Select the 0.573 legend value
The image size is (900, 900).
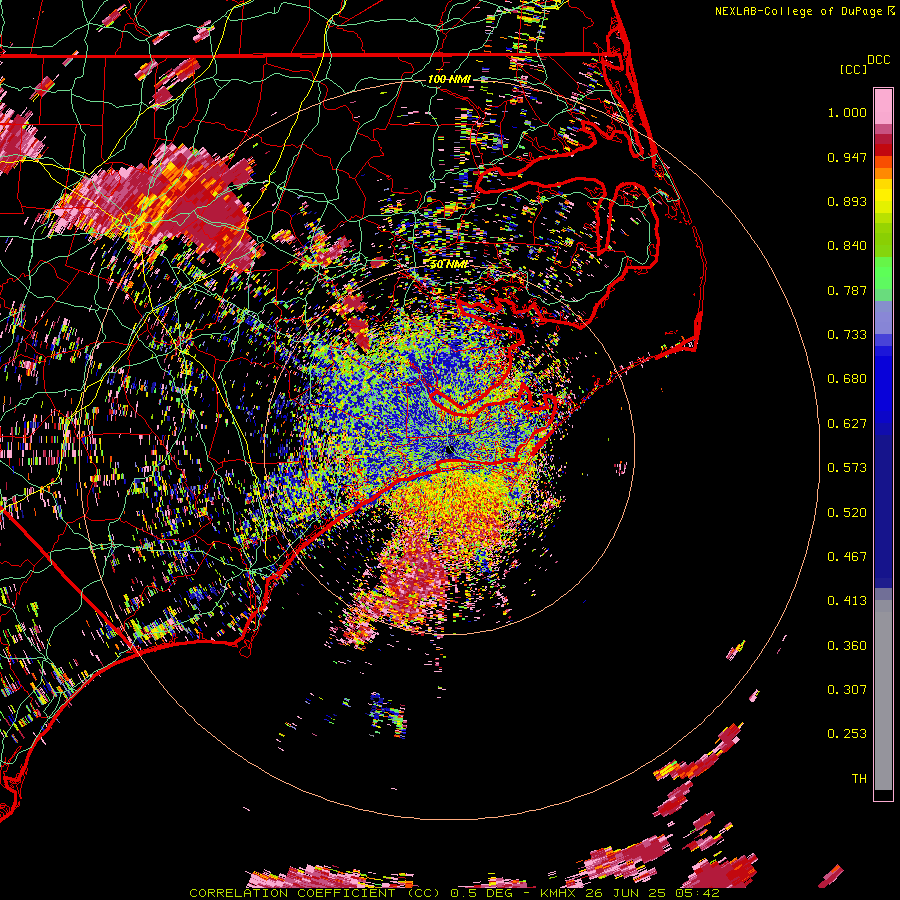tap(847, 468)
